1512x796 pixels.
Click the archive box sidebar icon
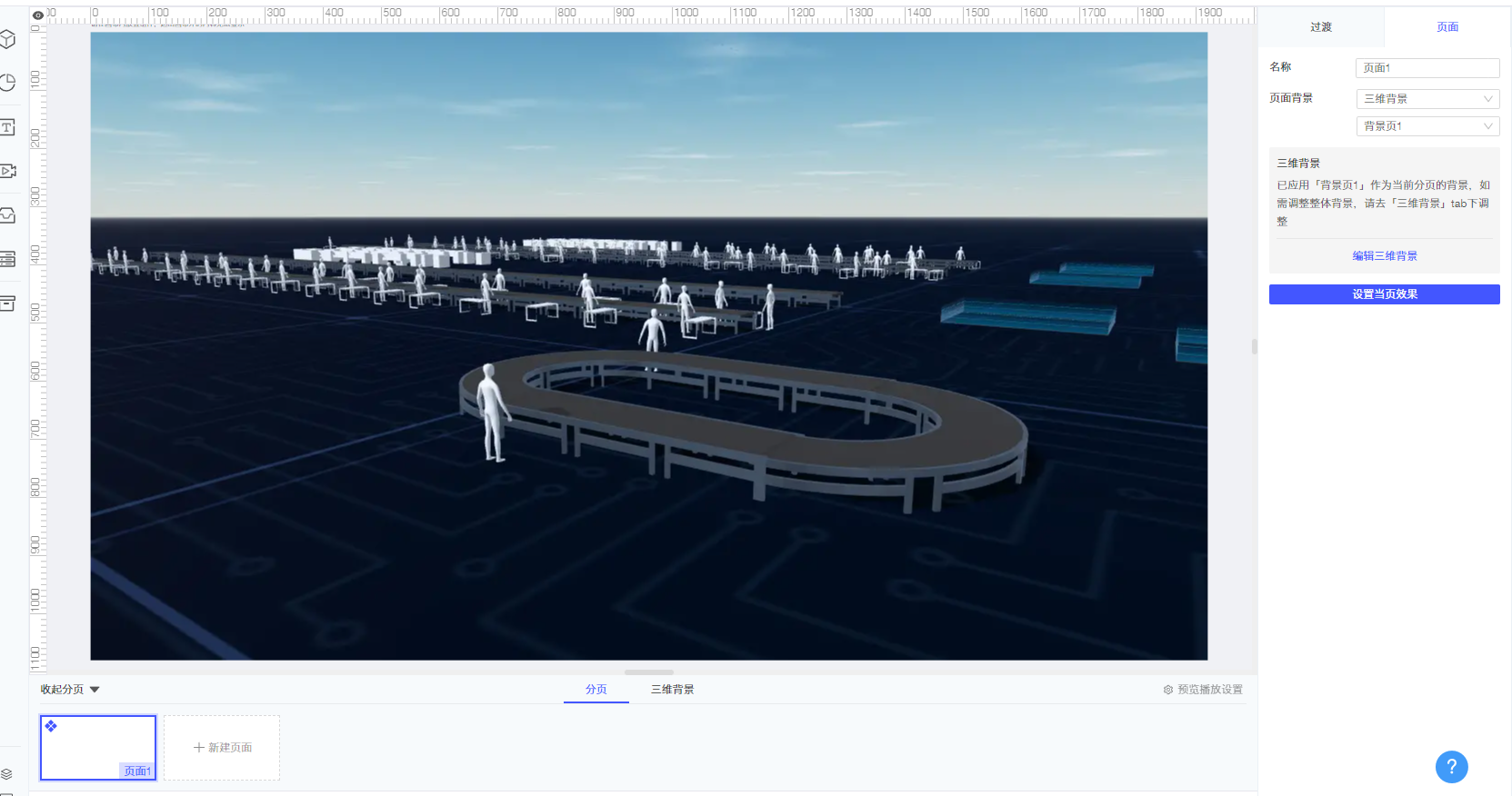pos(8,303)
